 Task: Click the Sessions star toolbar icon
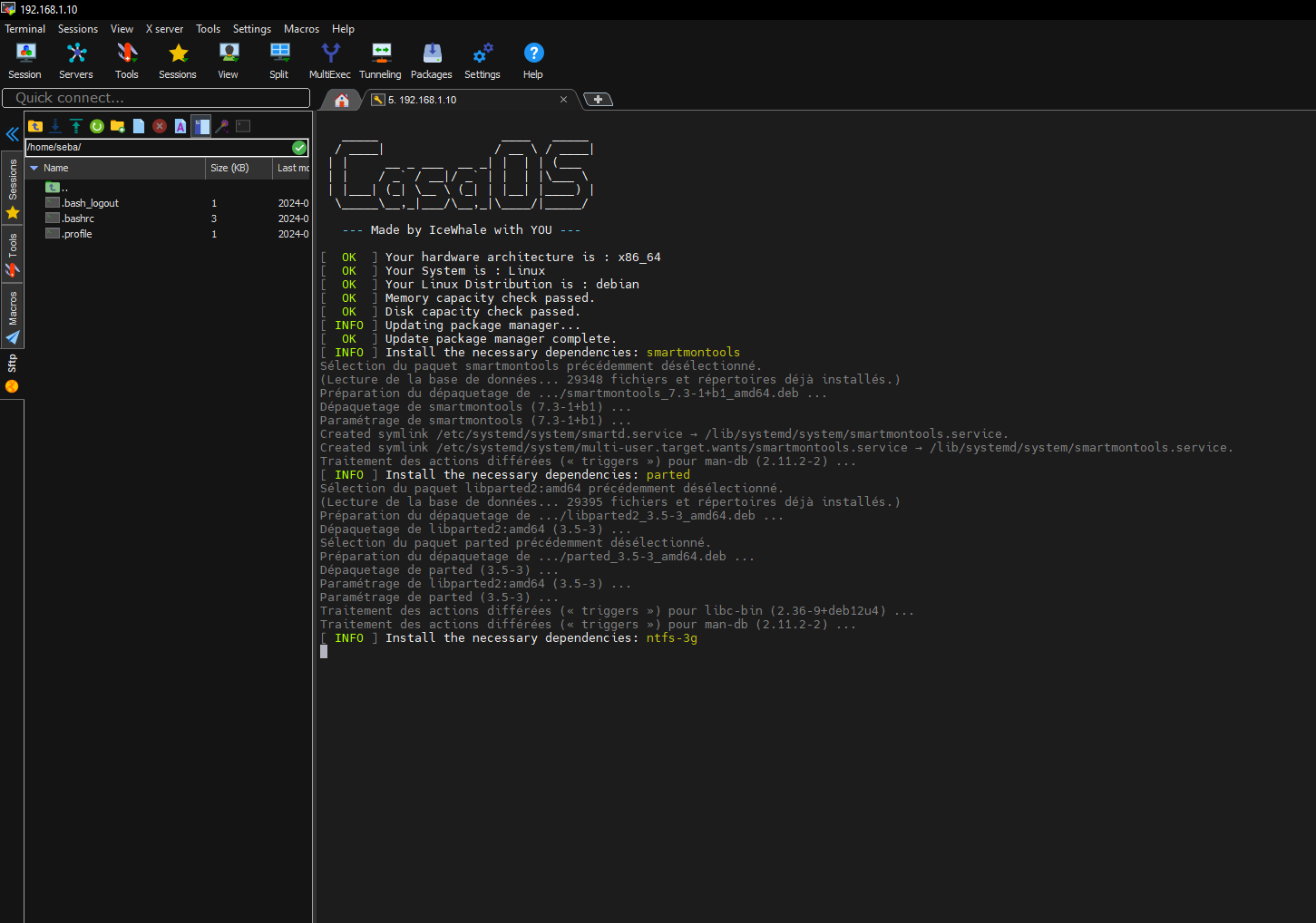pos(178,61)
